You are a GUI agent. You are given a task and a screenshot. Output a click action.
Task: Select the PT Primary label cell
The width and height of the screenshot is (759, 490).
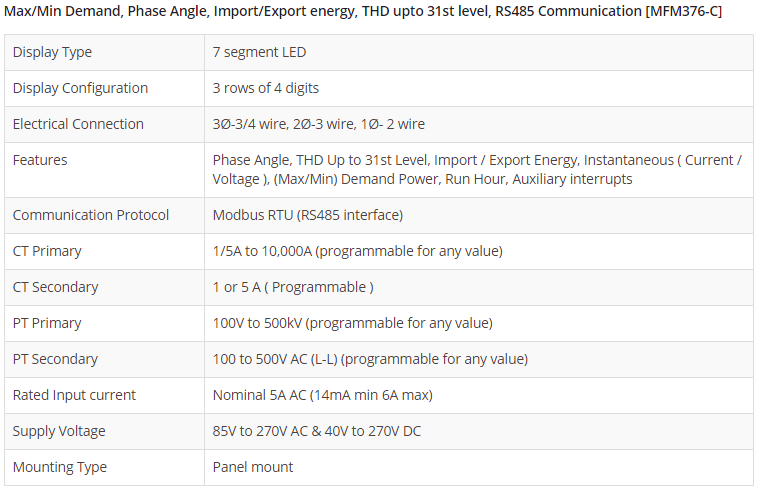(47, 323)
